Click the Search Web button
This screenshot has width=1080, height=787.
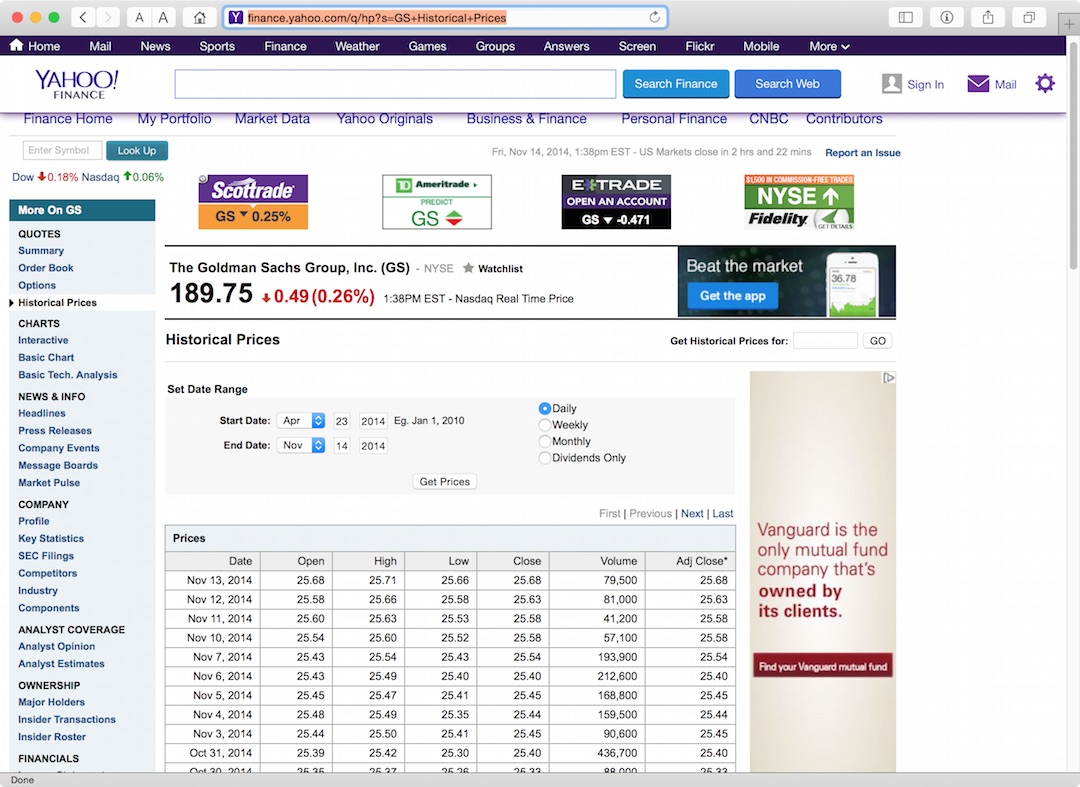pos(787,84)
